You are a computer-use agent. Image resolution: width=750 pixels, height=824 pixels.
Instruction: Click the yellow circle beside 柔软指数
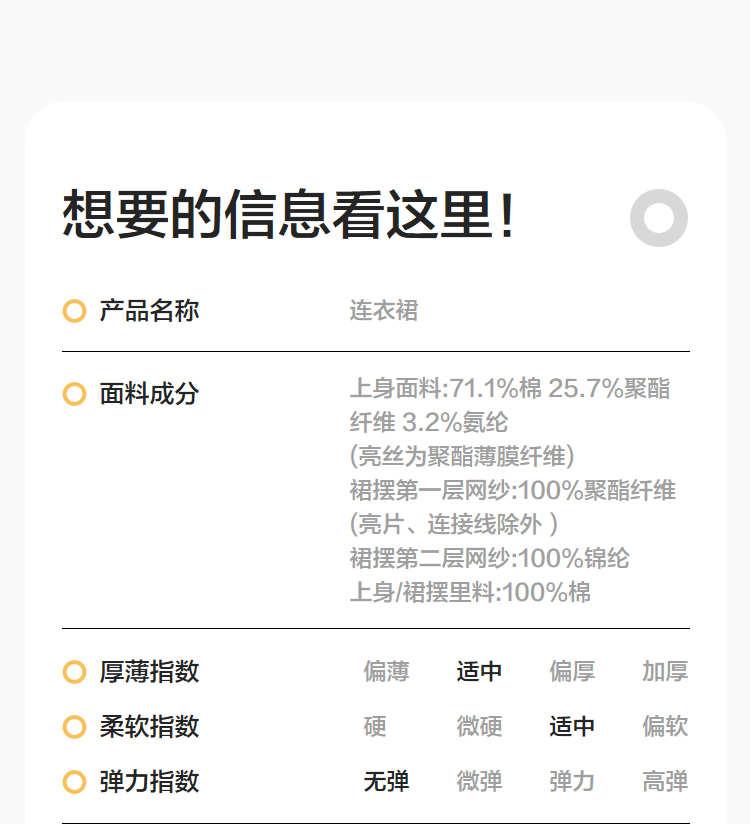(74, 727)
